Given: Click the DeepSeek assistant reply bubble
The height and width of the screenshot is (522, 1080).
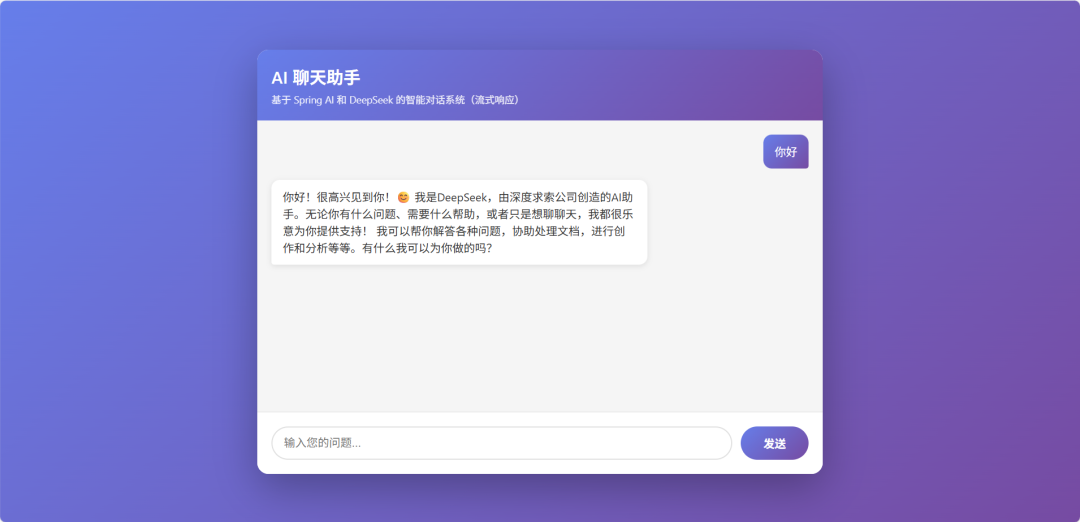Looking at the screenshot, I should click(x=459, y=222).
